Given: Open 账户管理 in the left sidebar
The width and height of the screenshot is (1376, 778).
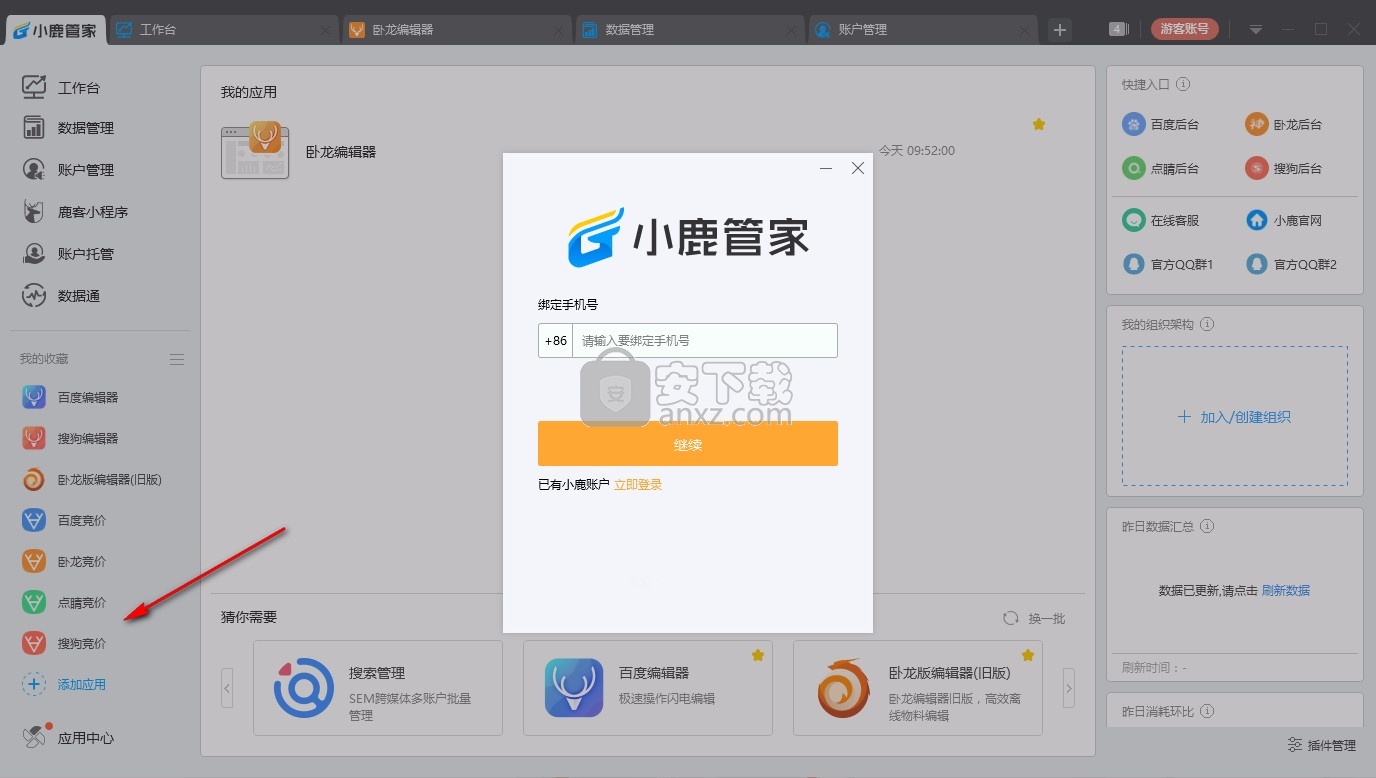Looking at the screenshot, I should [x=68, y=170].
